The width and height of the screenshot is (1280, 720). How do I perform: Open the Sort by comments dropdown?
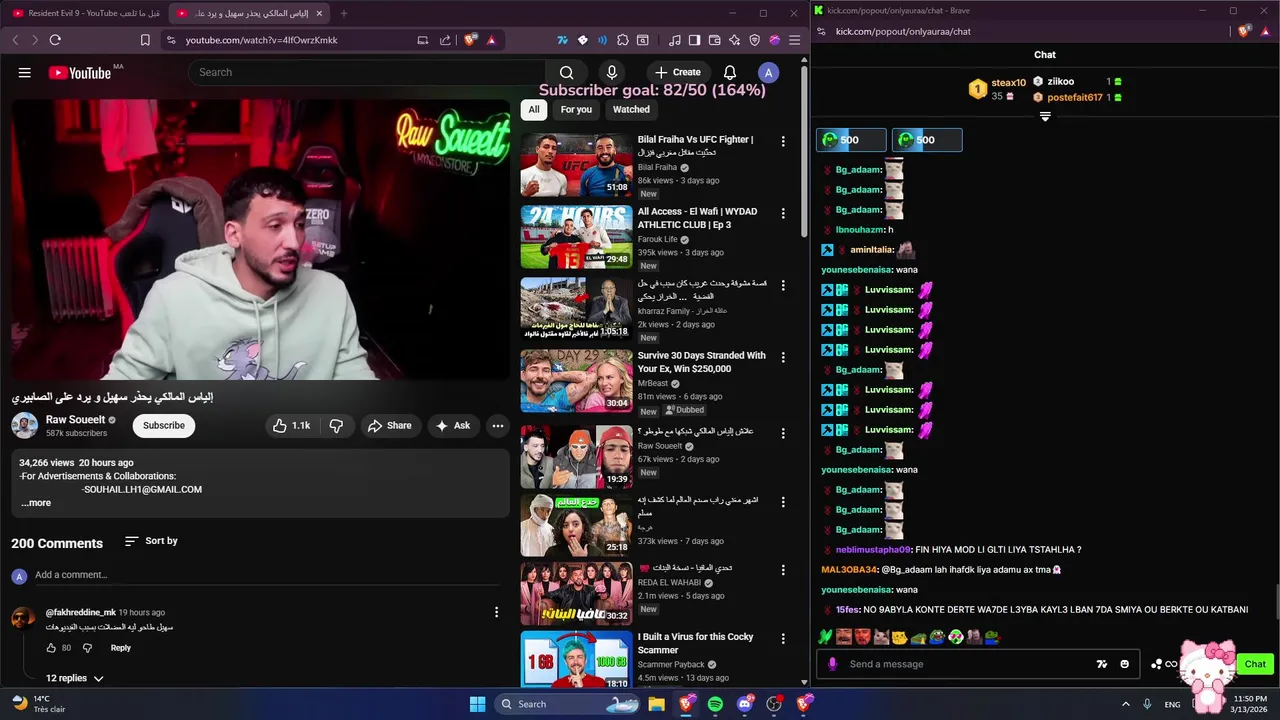tap(151, 541)
